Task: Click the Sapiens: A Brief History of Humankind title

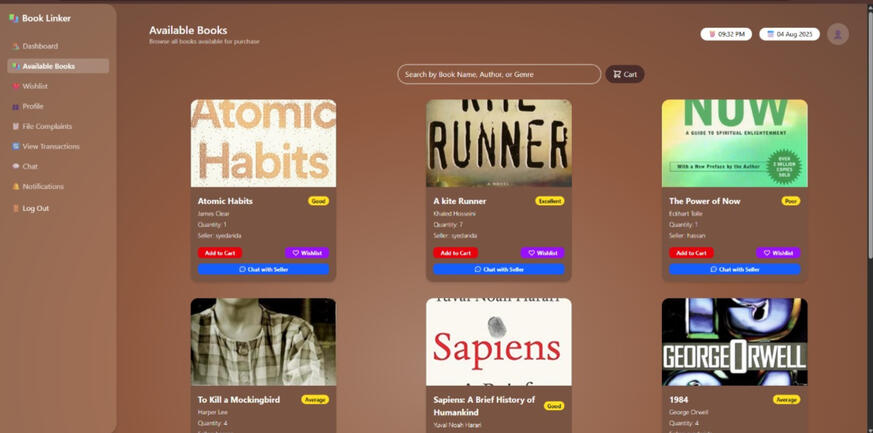Action: pyautogui.click(x=484, y=406)
